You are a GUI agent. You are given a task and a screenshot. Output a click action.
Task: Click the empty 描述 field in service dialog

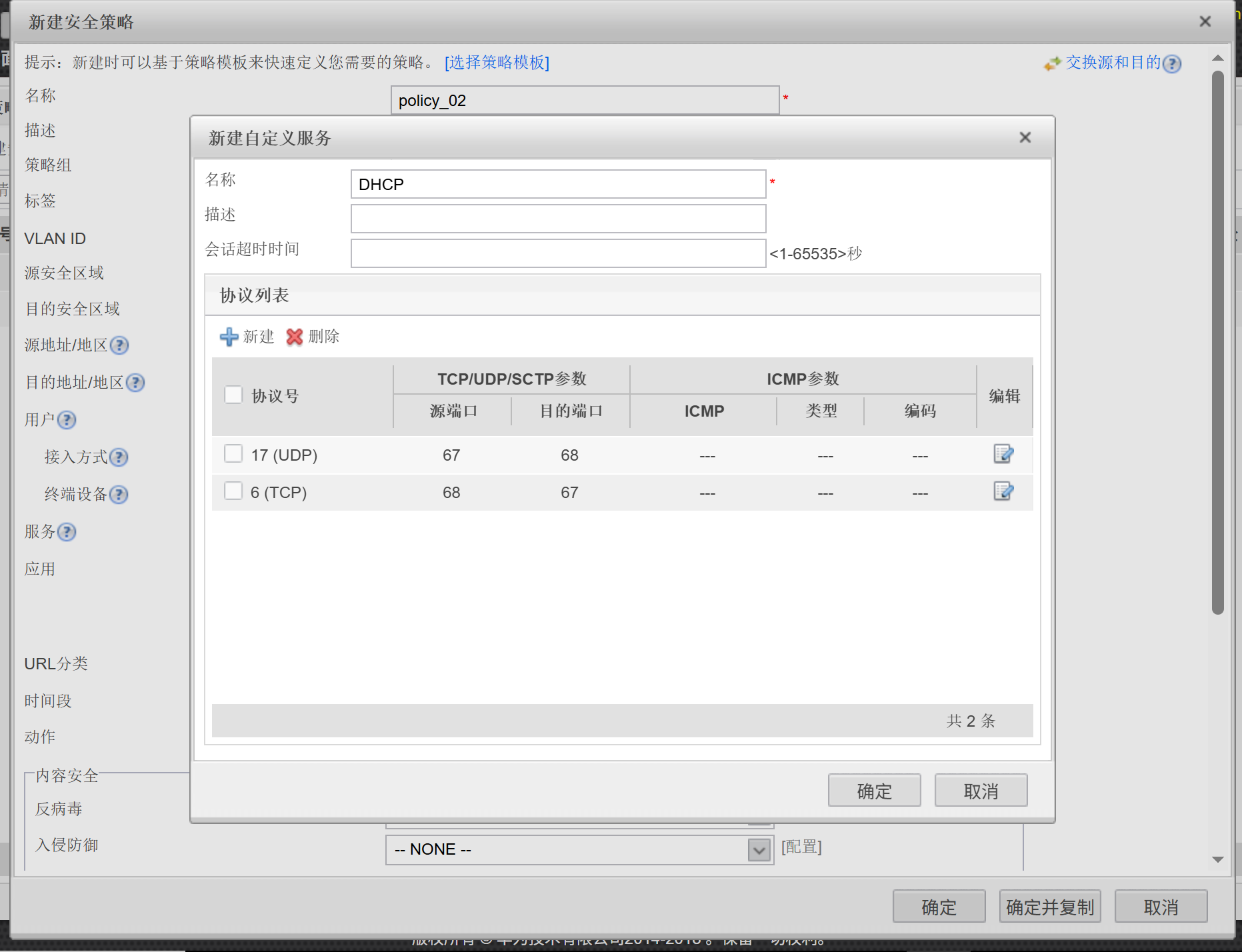pos(558,219)
